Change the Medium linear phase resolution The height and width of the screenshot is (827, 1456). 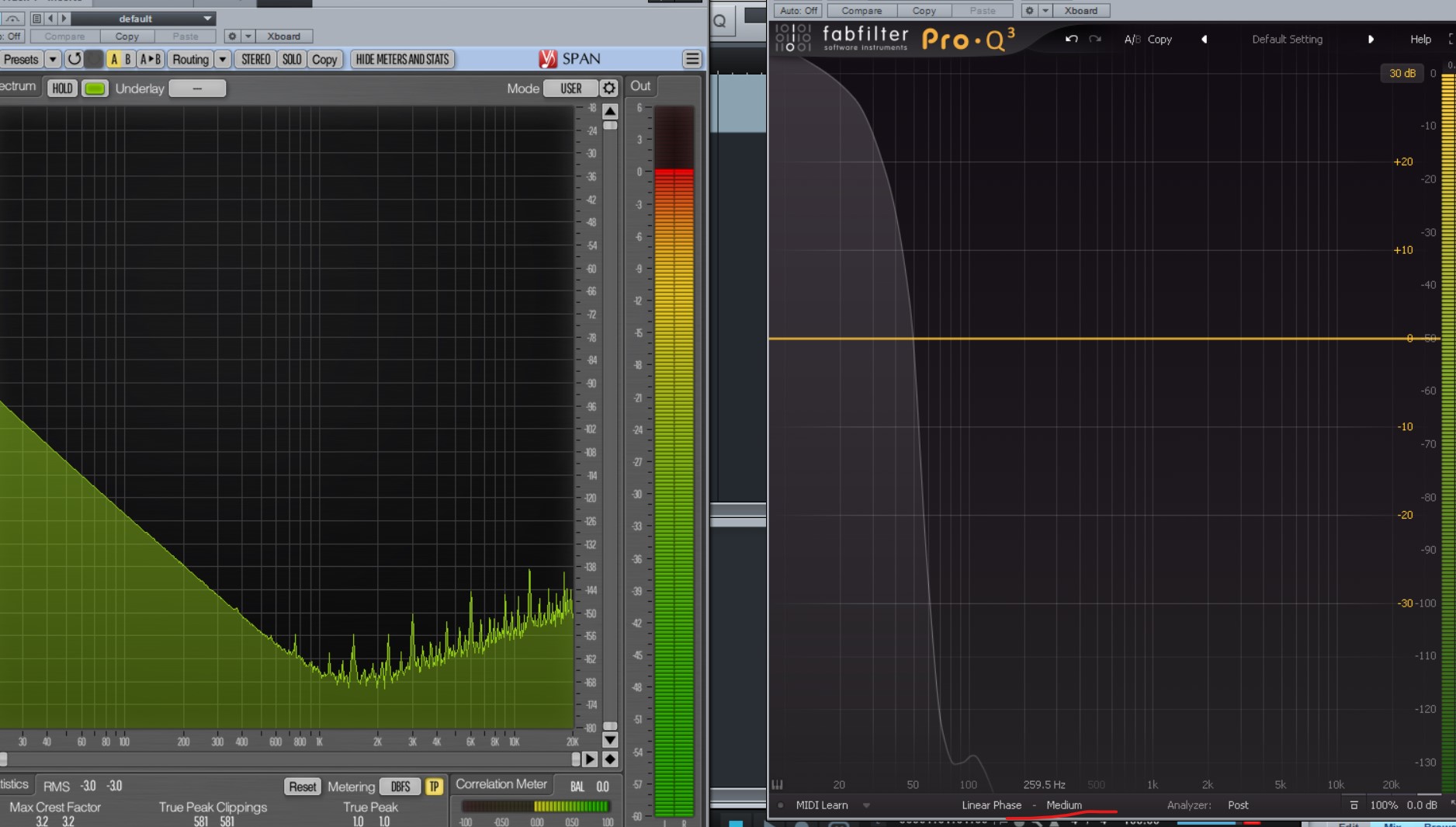click(1064, 805)
